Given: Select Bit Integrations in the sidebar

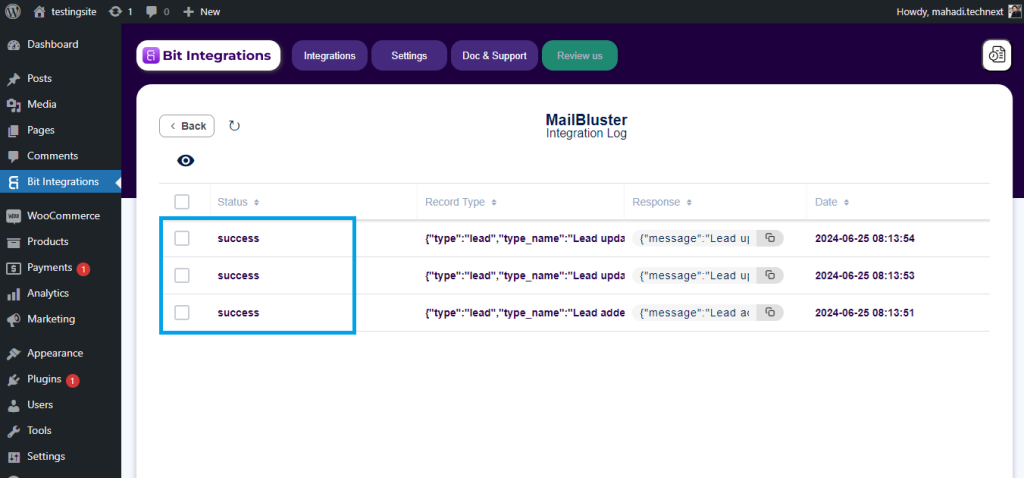Looking at the screenshot, I should point(60,182).
